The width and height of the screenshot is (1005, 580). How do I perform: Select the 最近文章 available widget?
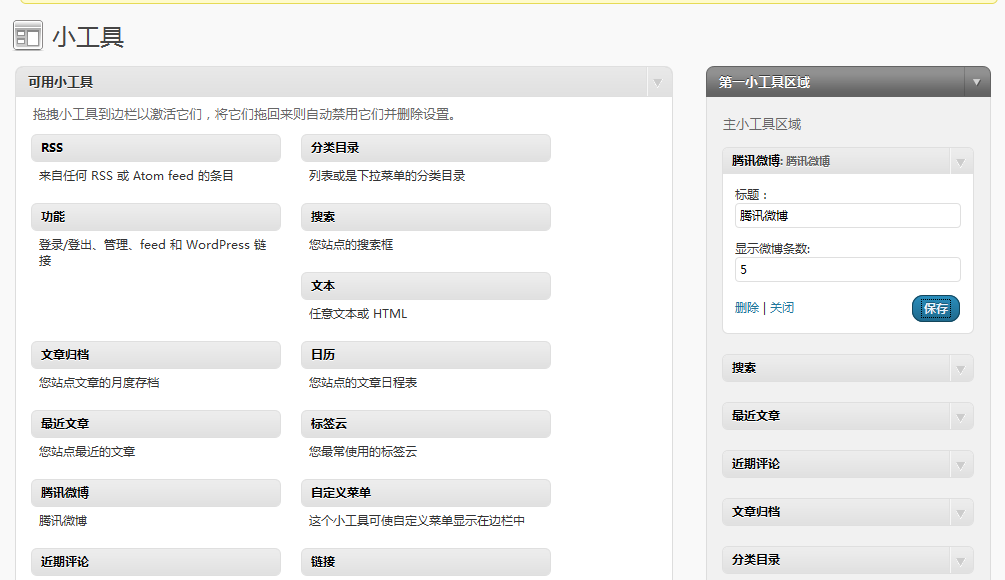156,424
